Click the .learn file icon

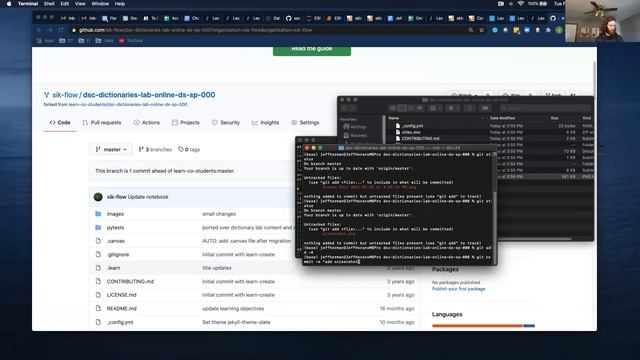tap(98, 268)
